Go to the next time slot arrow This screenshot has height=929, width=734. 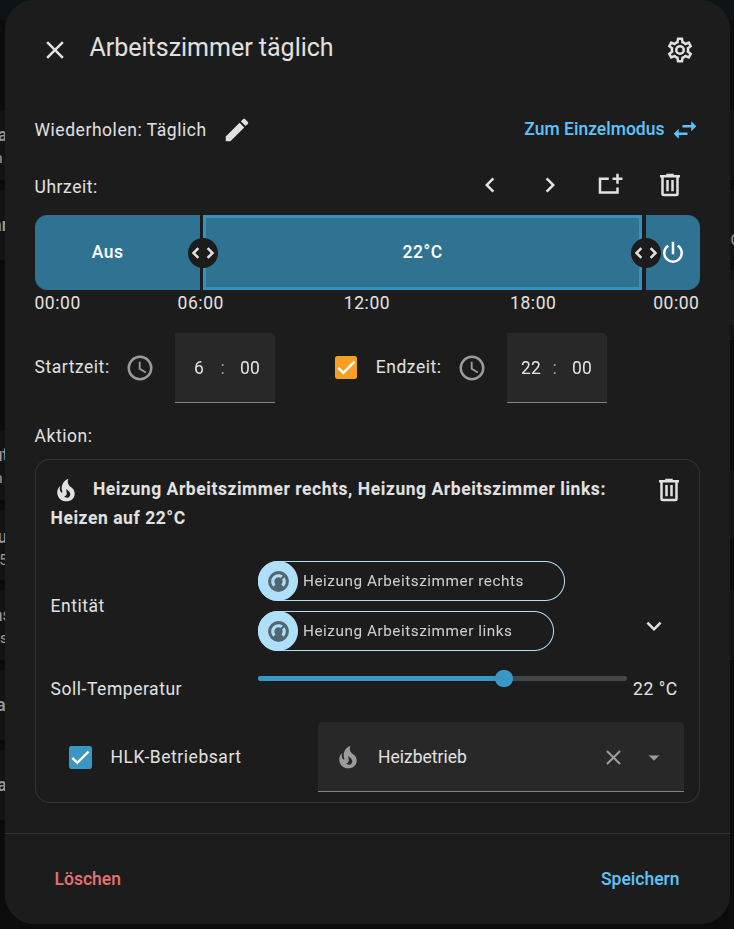click(550, 185)
